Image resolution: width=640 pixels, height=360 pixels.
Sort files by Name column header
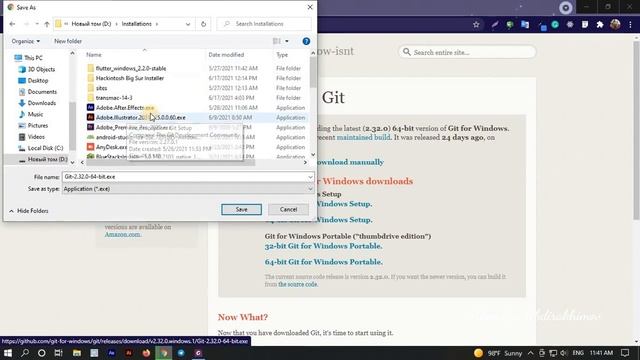(x=94, y=55)
